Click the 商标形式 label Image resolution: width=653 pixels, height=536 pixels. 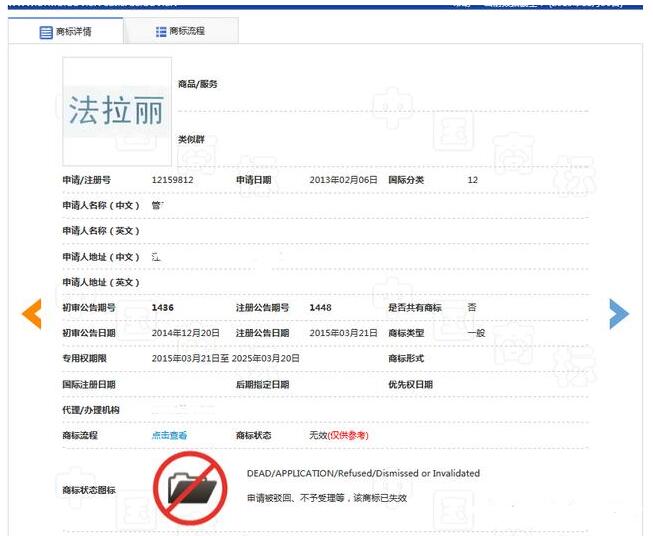tap(406, 359)
